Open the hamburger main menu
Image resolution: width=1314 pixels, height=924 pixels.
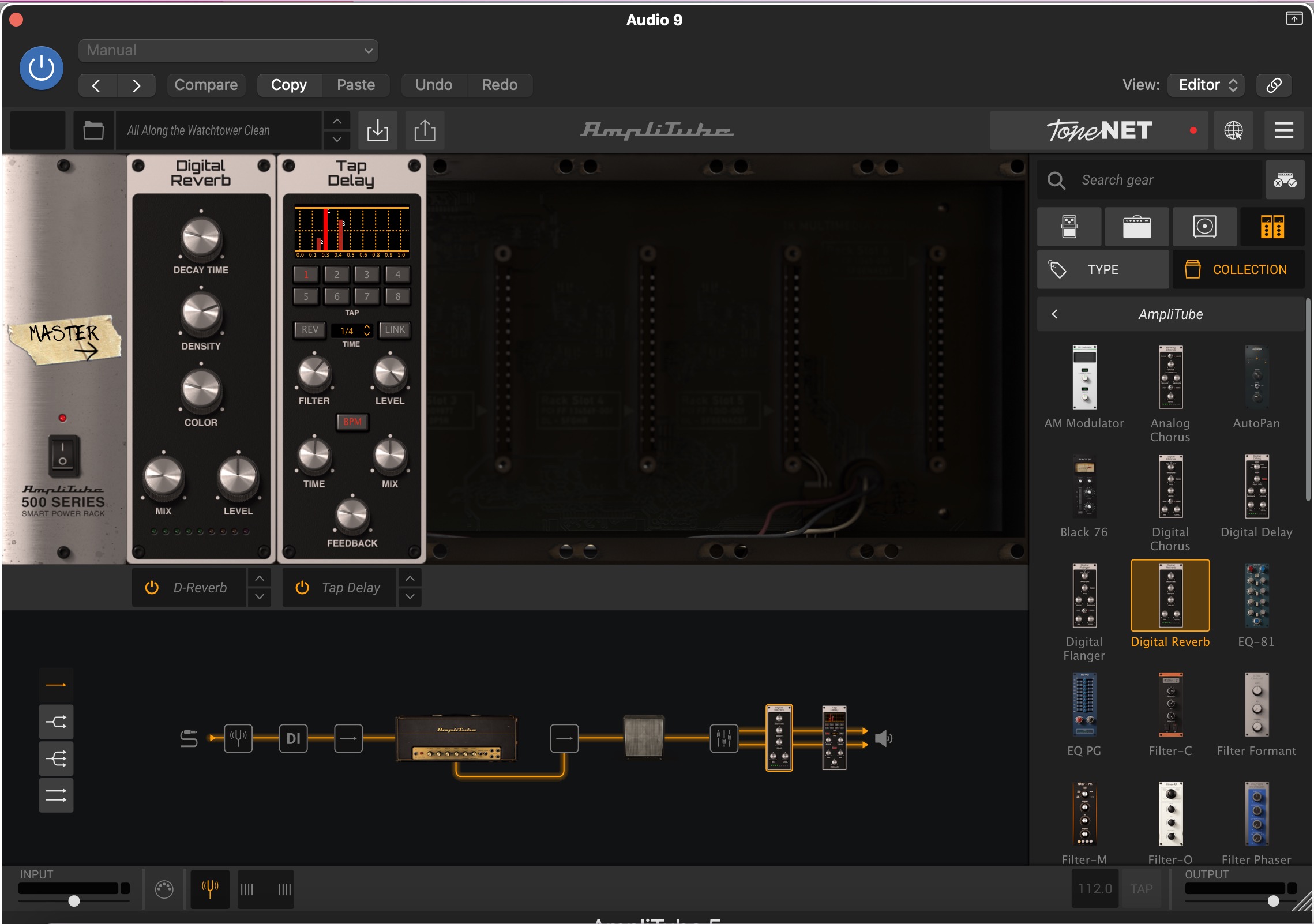click(x=1284, y=130)
